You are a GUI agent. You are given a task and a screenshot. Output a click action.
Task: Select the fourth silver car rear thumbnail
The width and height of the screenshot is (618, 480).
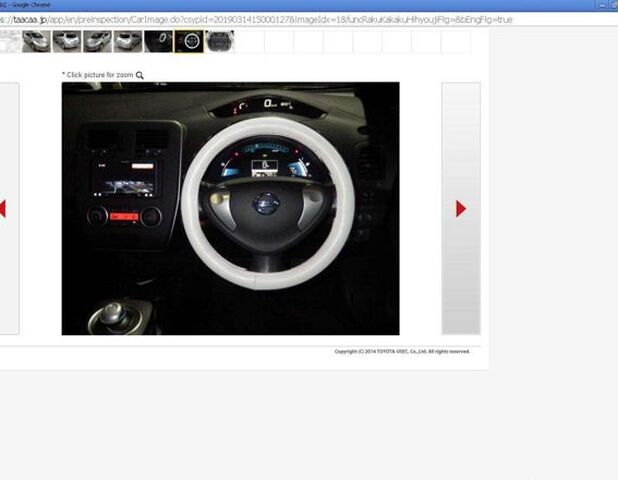pyautogui.click(x=128, y=41)
